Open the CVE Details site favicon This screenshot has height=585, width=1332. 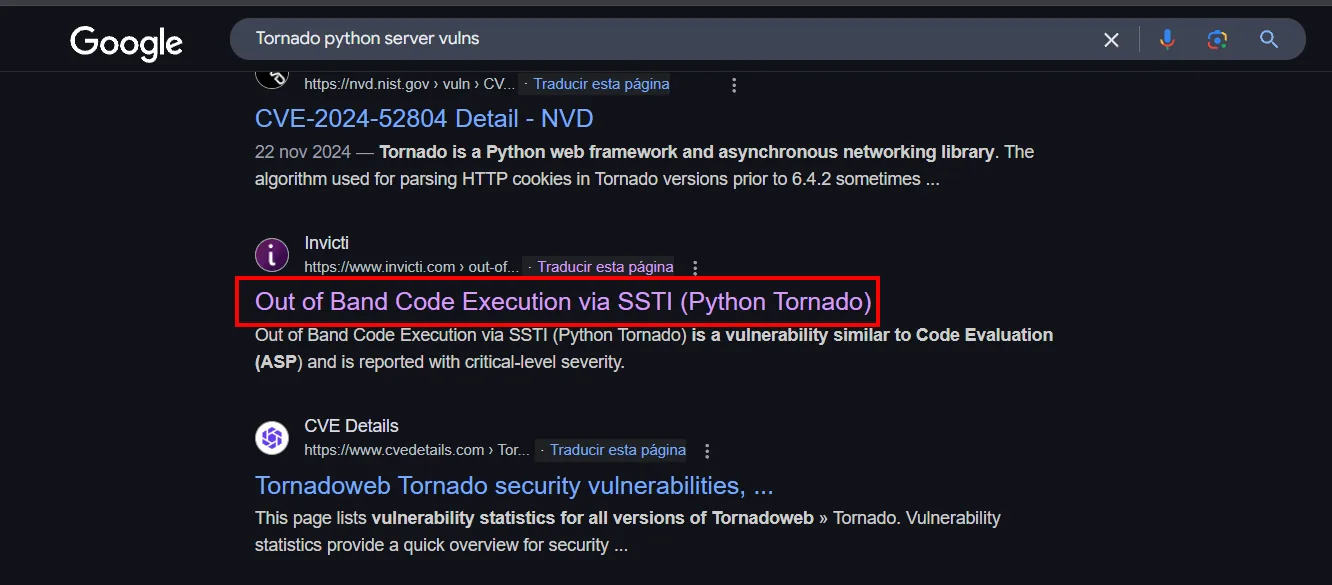pyautogui.click(x=272, y=438)
